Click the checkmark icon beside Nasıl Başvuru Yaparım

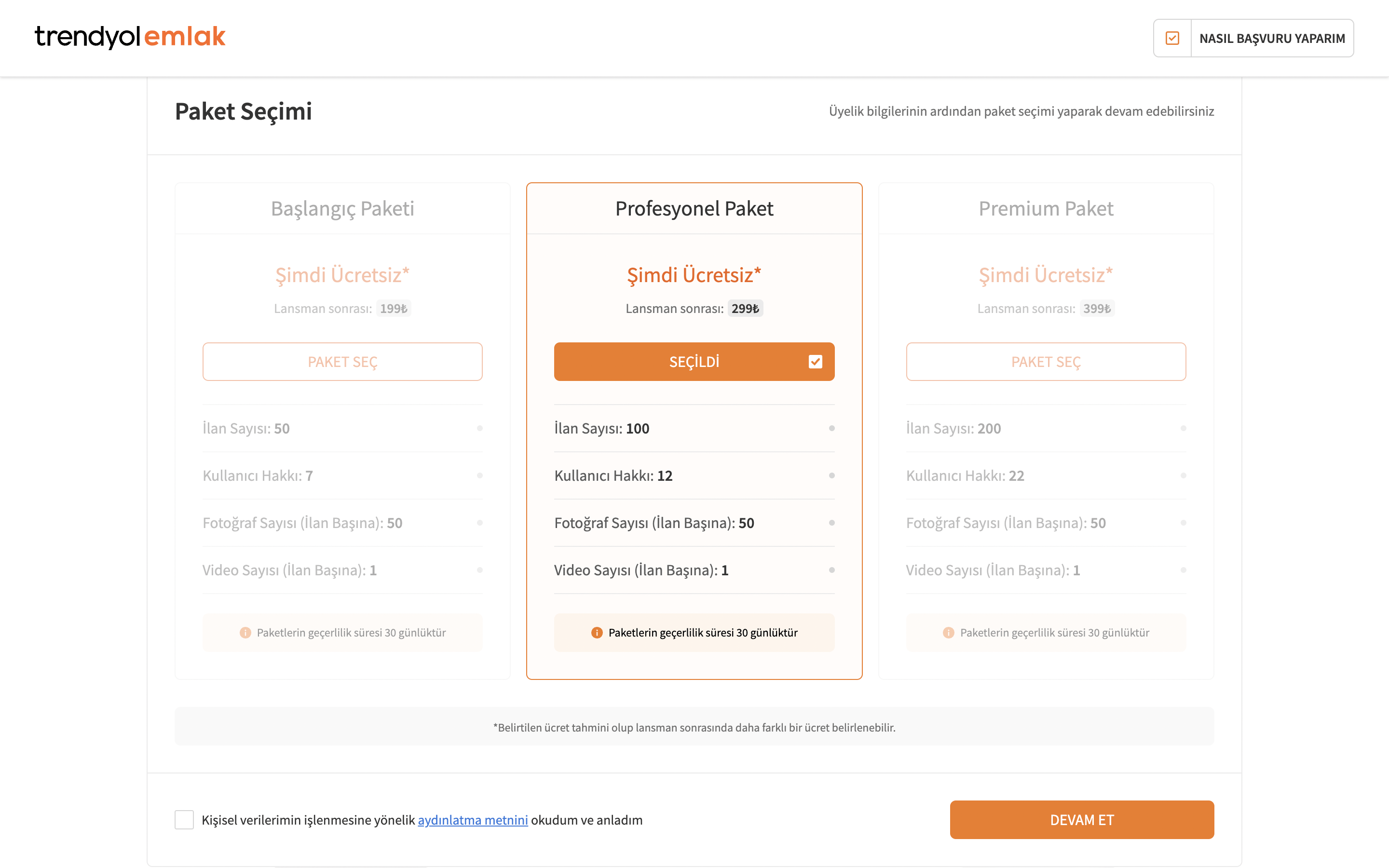tap(1172, 39)
